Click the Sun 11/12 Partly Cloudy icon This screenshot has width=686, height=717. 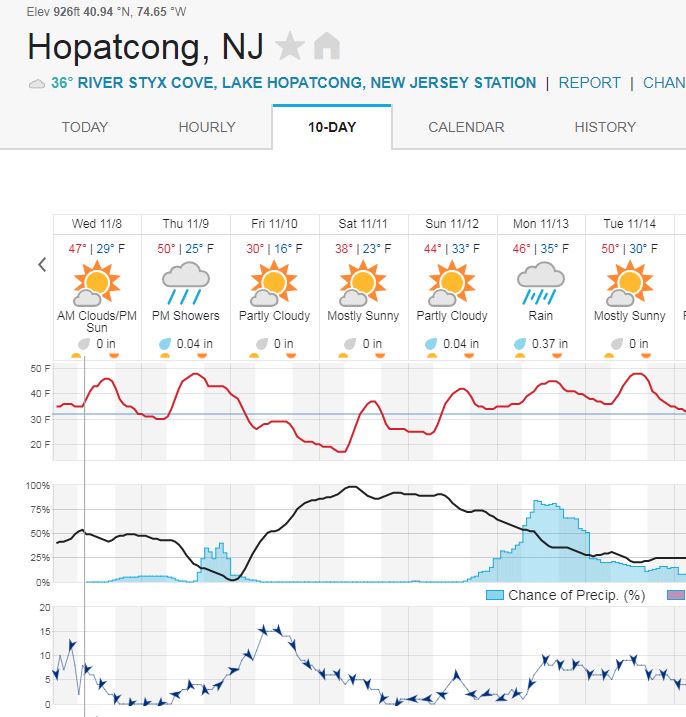[452, 283]
